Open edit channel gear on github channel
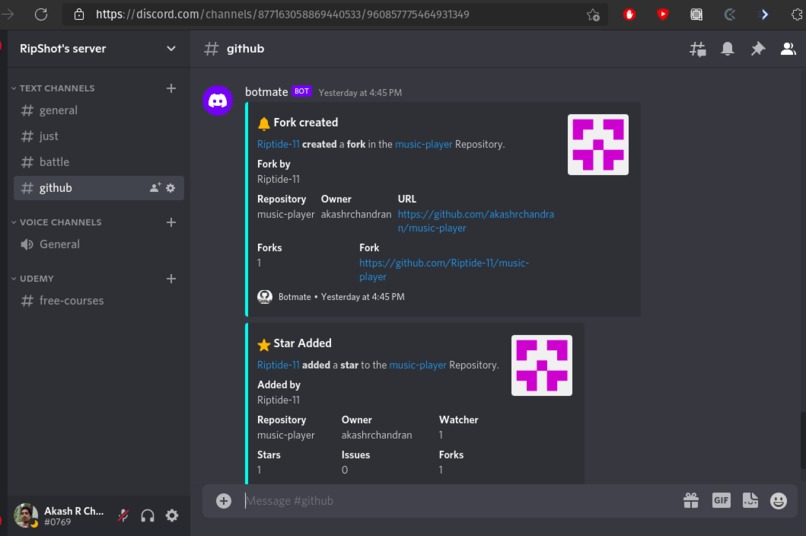Viewport: 806px width, 536px height. [171, 188]
